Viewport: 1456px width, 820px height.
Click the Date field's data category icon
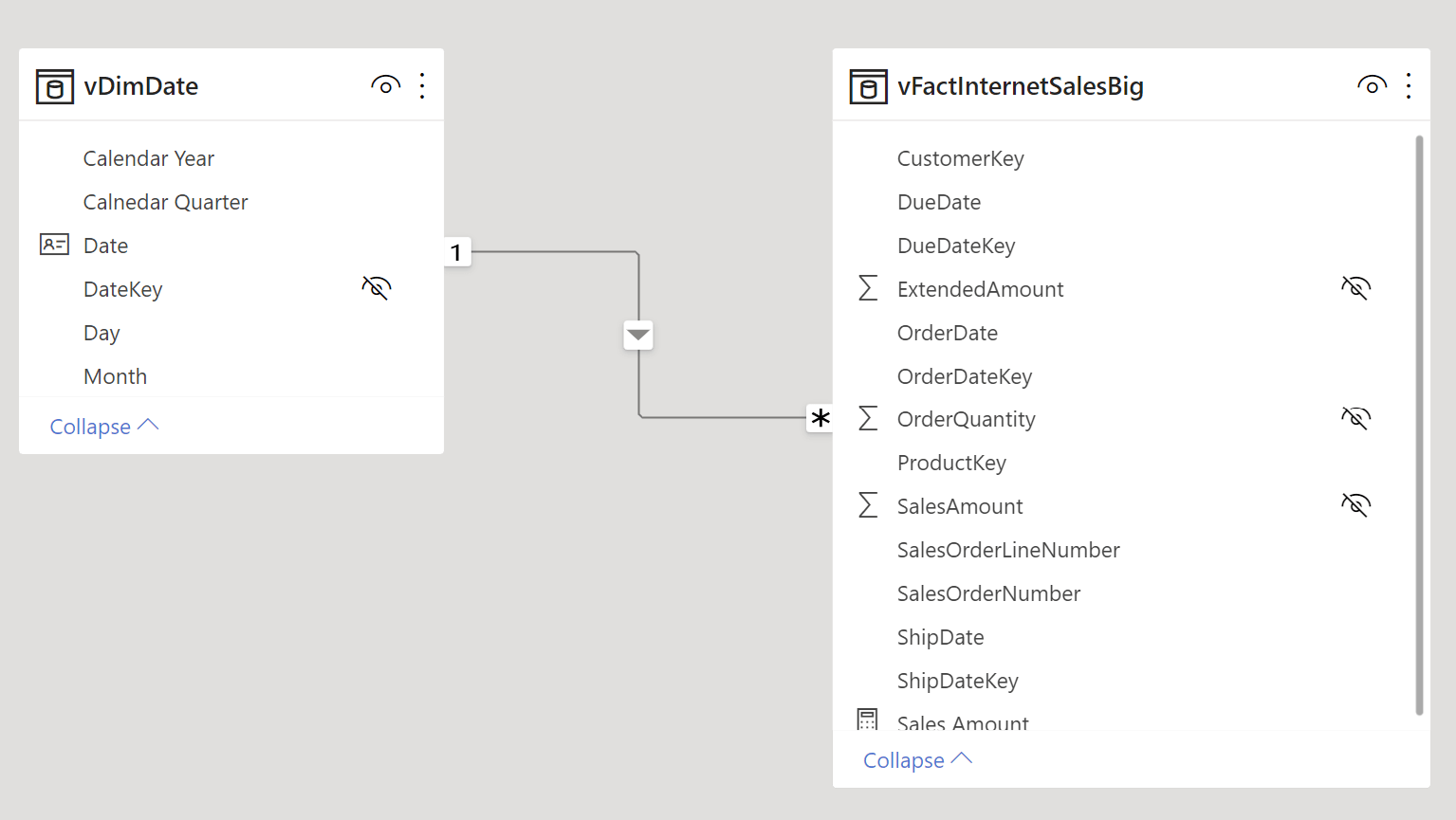tap(54, 245)
